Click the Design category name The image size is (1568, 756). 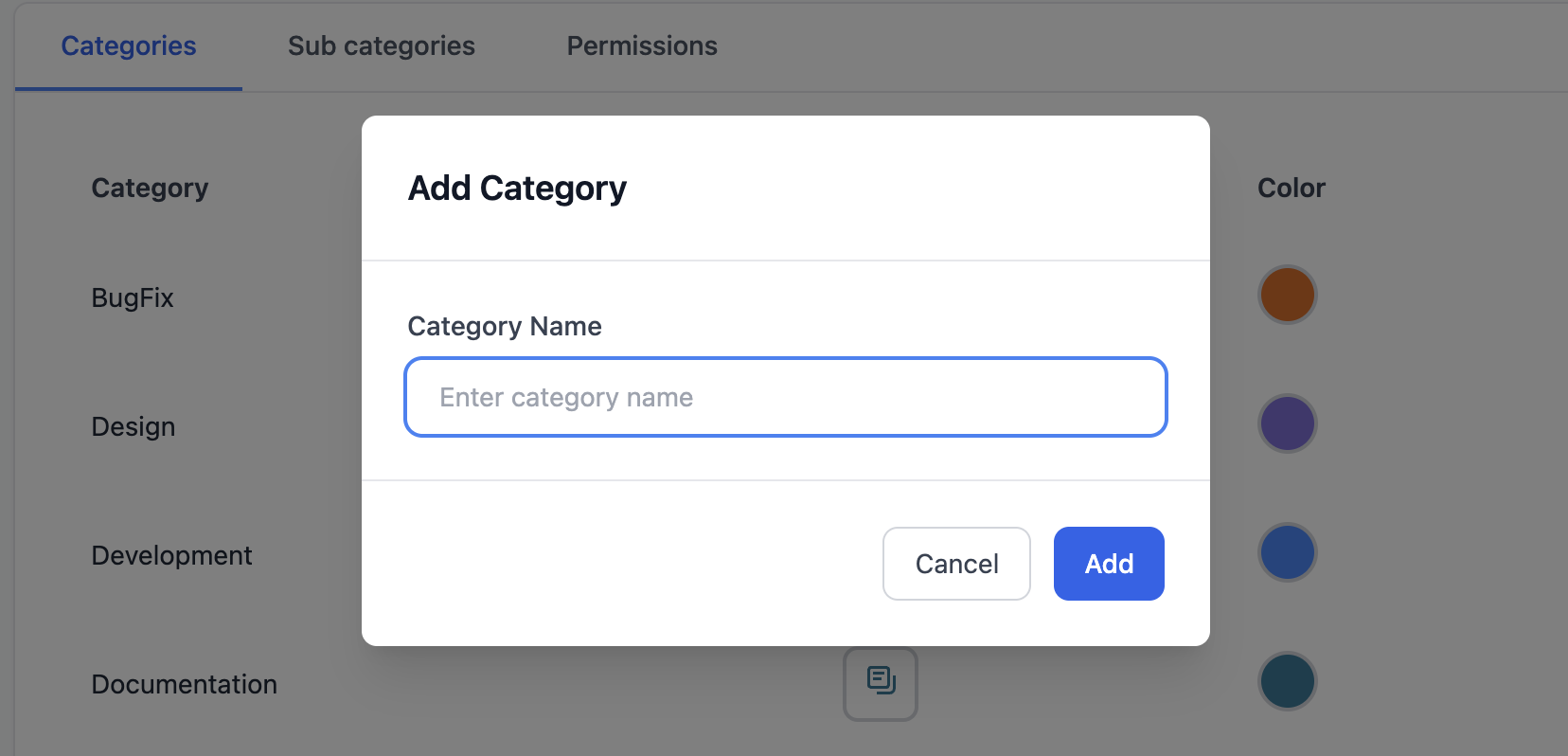click(x=134, y=427)
